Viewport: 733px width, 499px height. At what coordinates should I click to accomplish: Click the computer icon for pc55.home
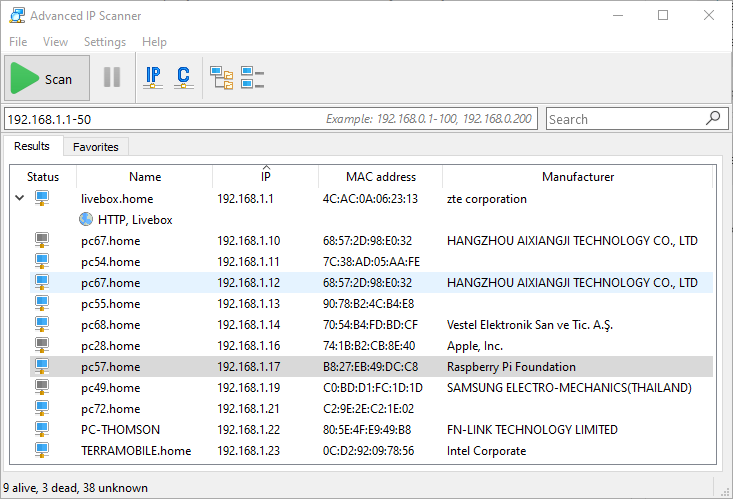42,303
